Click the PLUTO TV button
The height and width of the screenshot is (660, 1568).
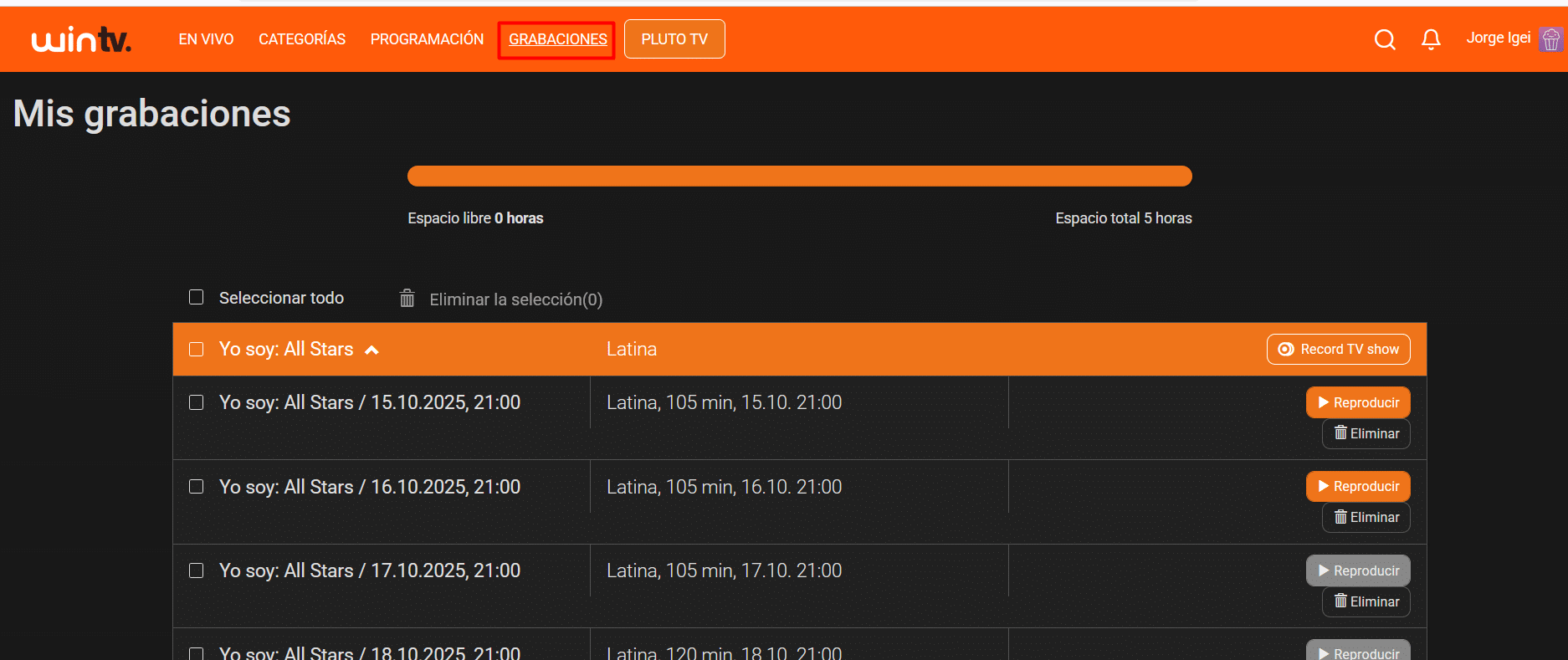click(x=674, y=39)
